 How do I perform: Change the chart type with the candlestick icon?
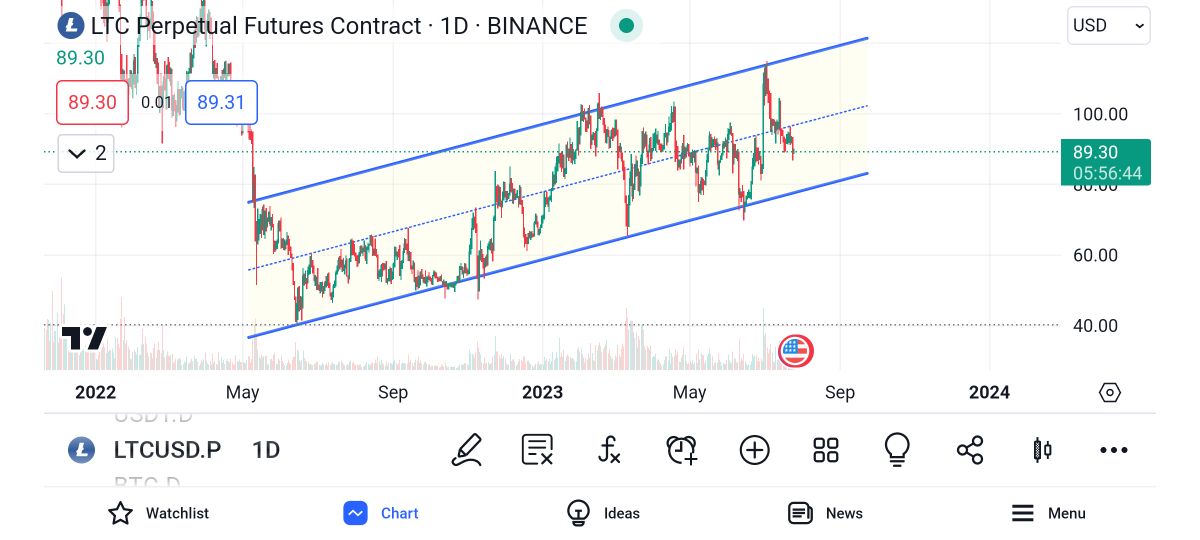(1041, 450)
